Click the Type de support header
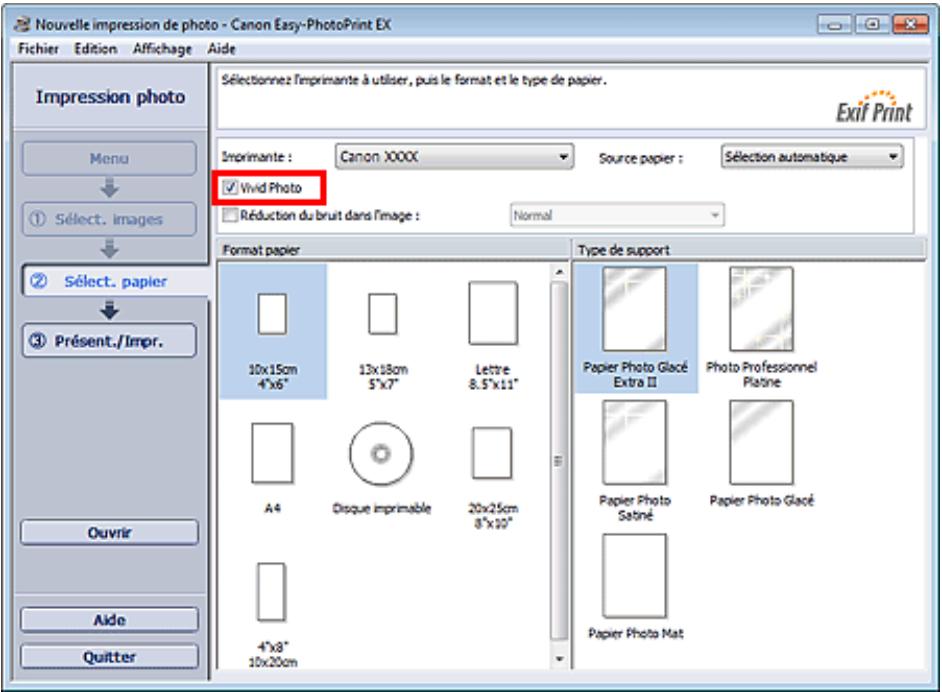Viewport: 942px width, 692px height. 749,250
